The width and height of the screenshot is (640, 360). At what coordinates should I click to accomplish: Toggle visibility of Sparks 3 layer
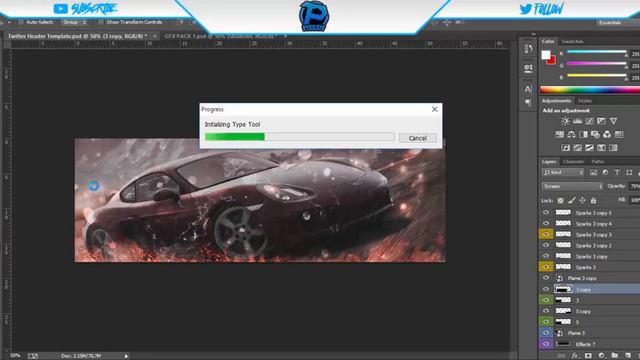click(546, 267)
